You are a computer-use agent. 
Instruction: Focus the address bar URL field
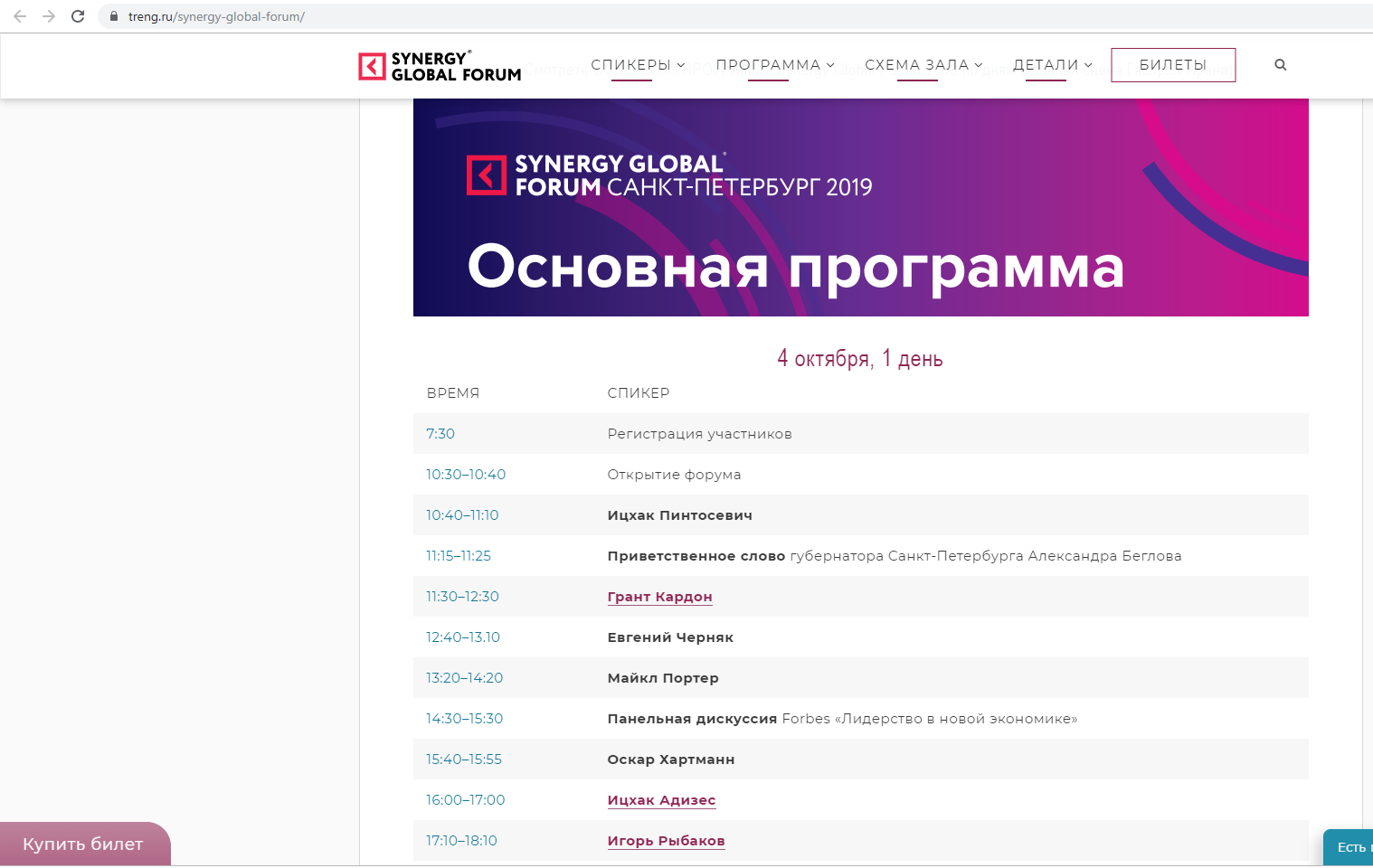coord(734,16)
